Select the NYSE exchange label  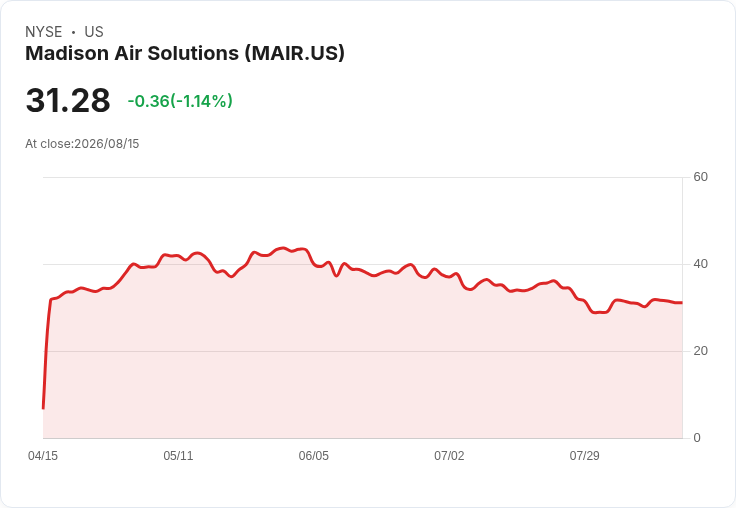44,32
